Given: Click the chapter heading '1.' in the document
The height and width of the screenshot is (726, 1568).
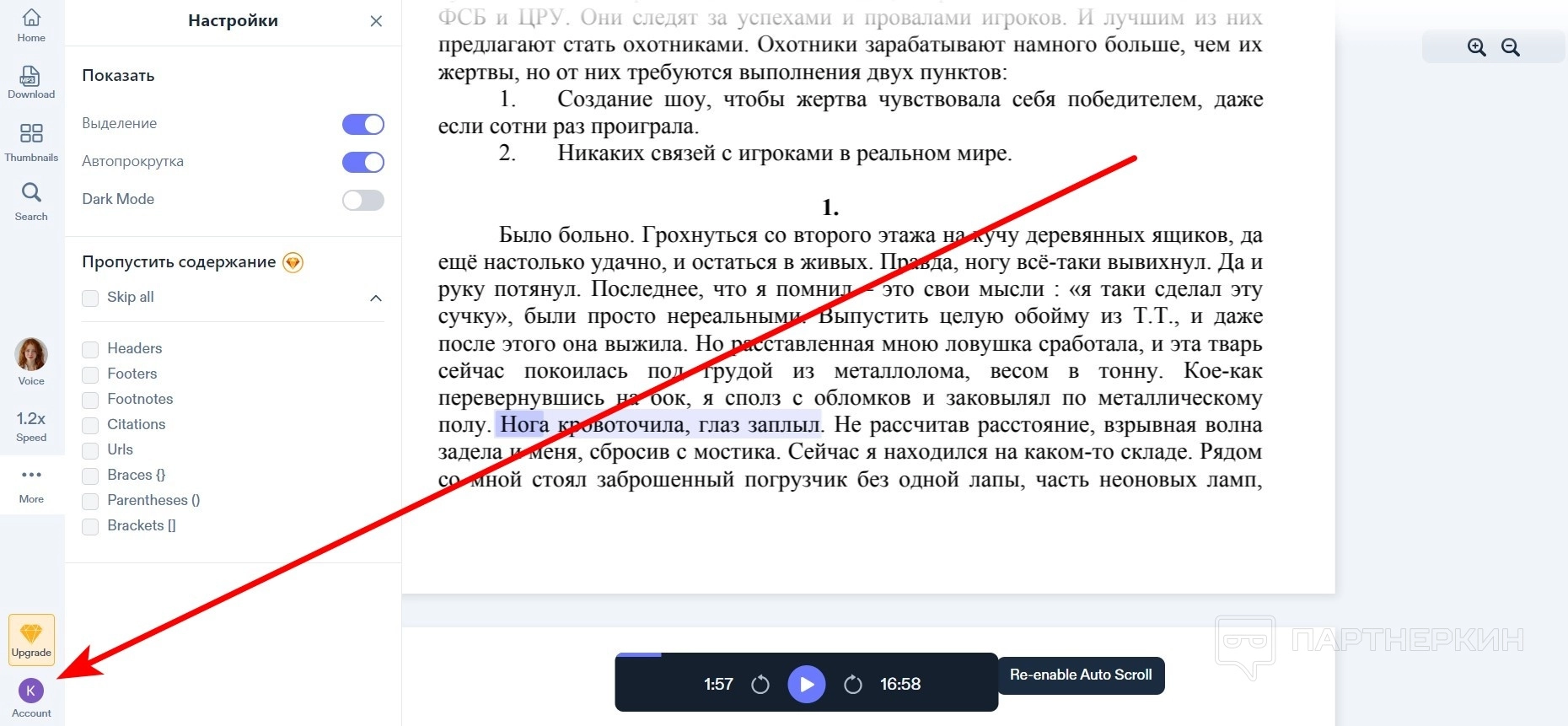Looking at the screenshot, I should [830, 207].
